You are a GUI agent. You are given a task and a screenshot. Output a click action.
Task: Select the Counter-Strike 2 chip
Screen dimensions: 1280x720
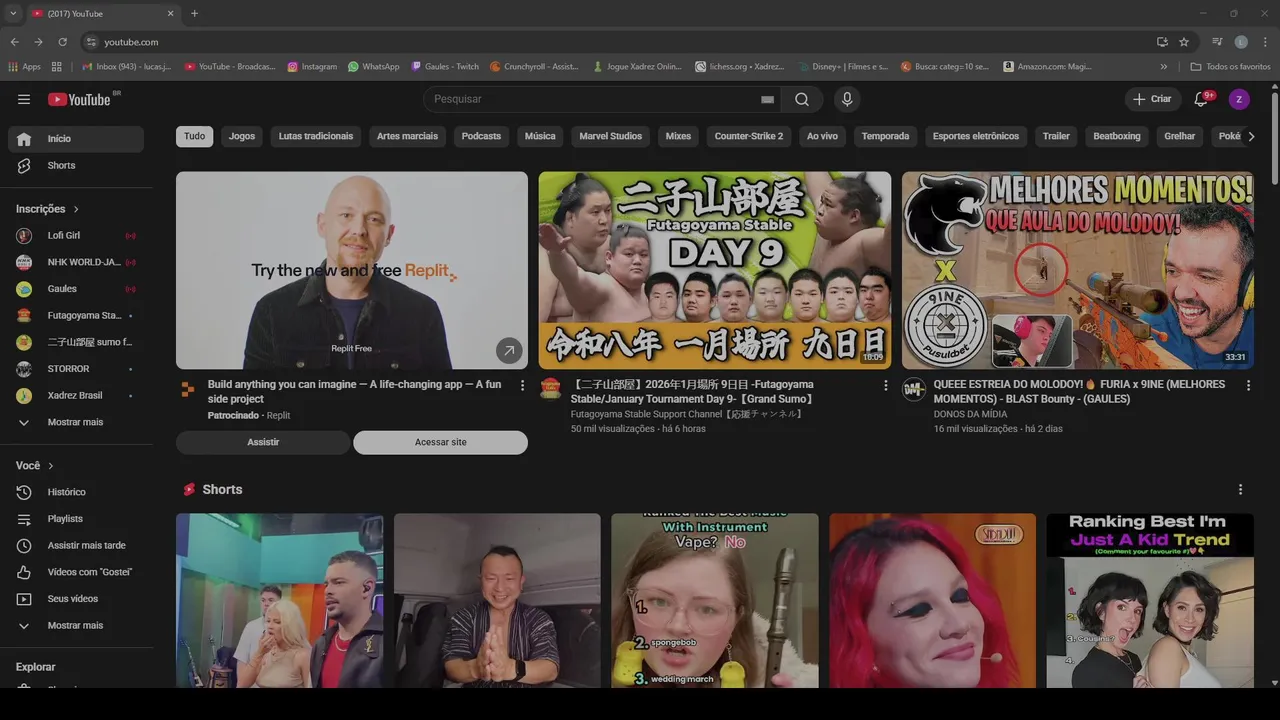click(749, 136)
